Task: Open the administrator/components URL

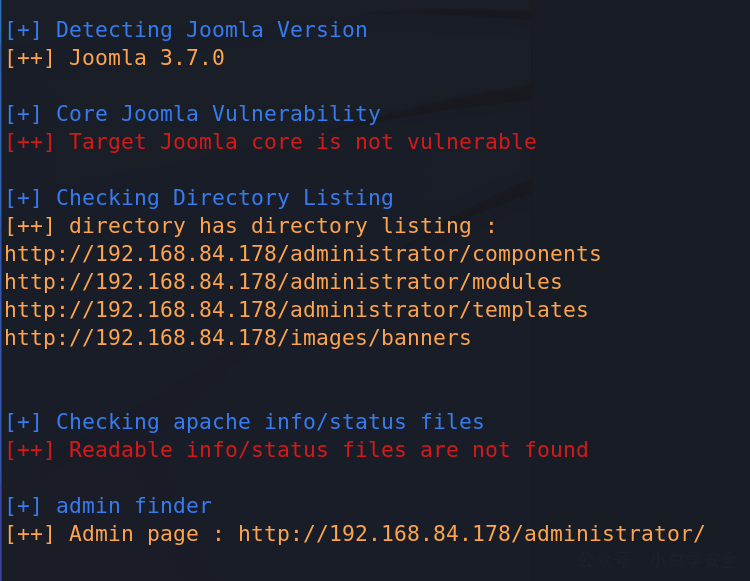Action: 302,254
